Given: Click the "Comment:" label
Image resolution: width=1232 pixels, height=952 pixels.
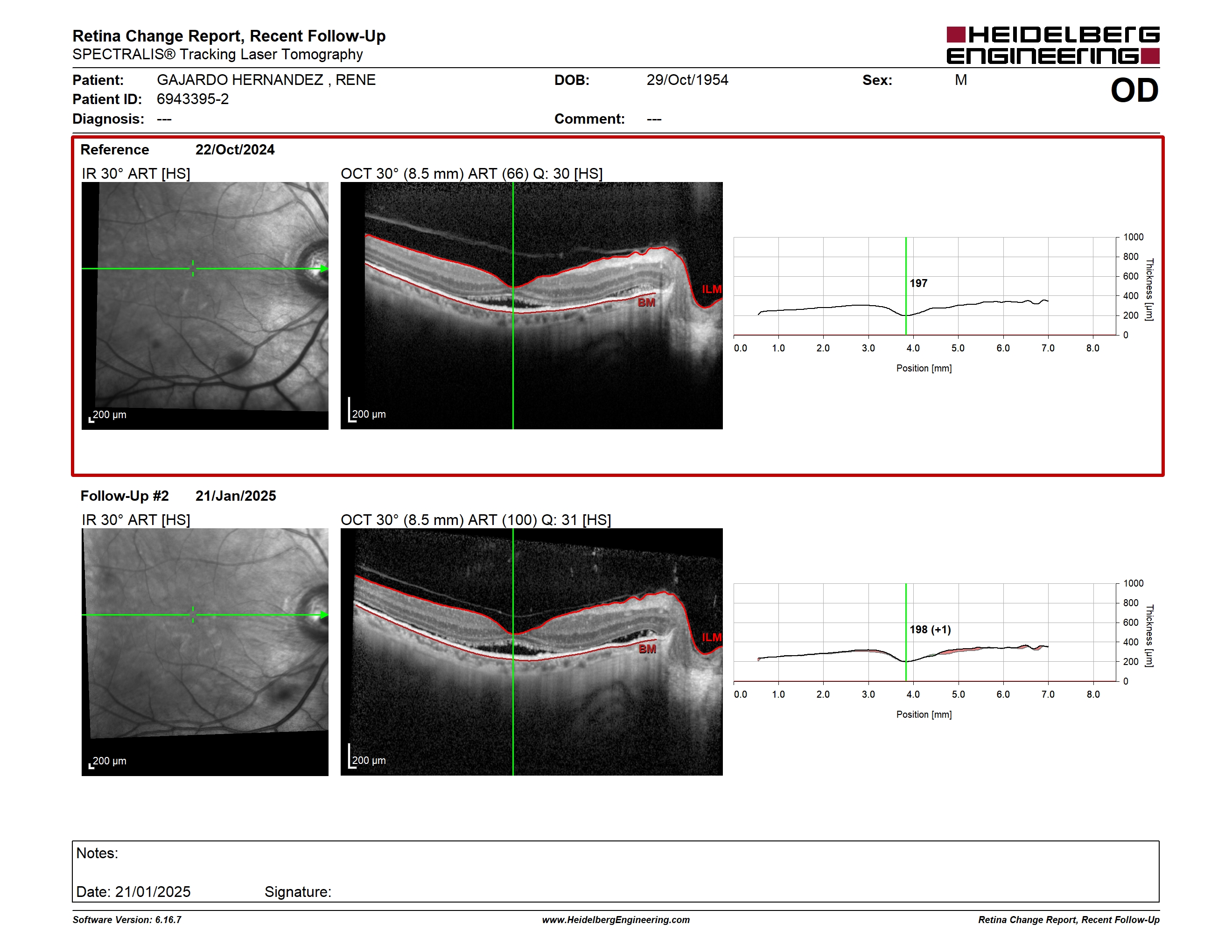Looking at the screenshot, I should [589, 119].
